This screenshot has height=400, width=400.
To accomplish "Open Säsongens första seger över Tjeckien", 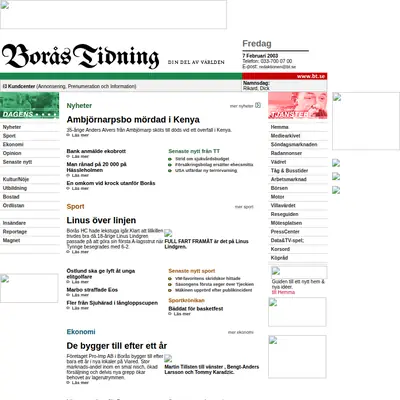I will tap(214, 284).
